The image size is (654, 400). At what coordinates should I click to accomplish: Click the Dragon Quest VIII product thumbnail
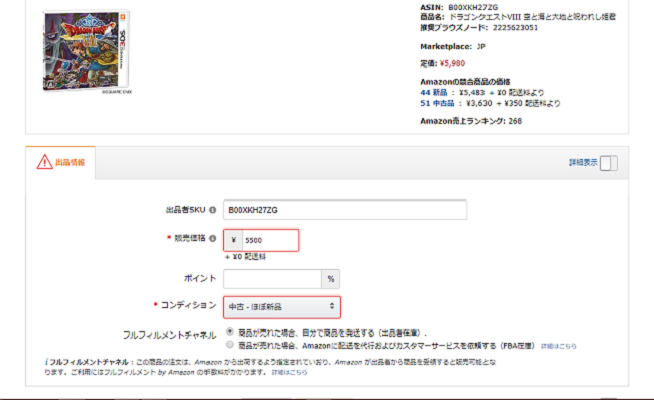point(87,51)
